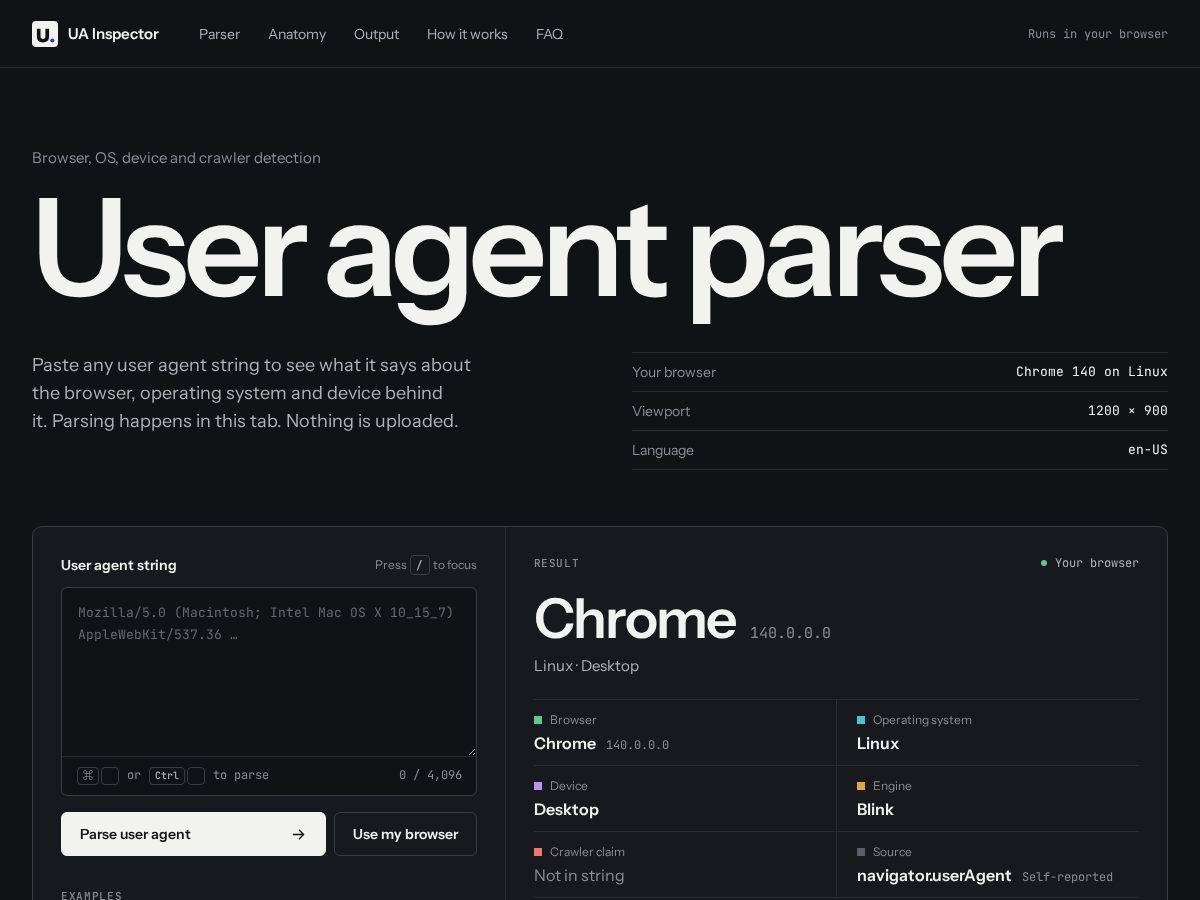
Task: Click the Parse user agent button
Action: click(193, 834)
